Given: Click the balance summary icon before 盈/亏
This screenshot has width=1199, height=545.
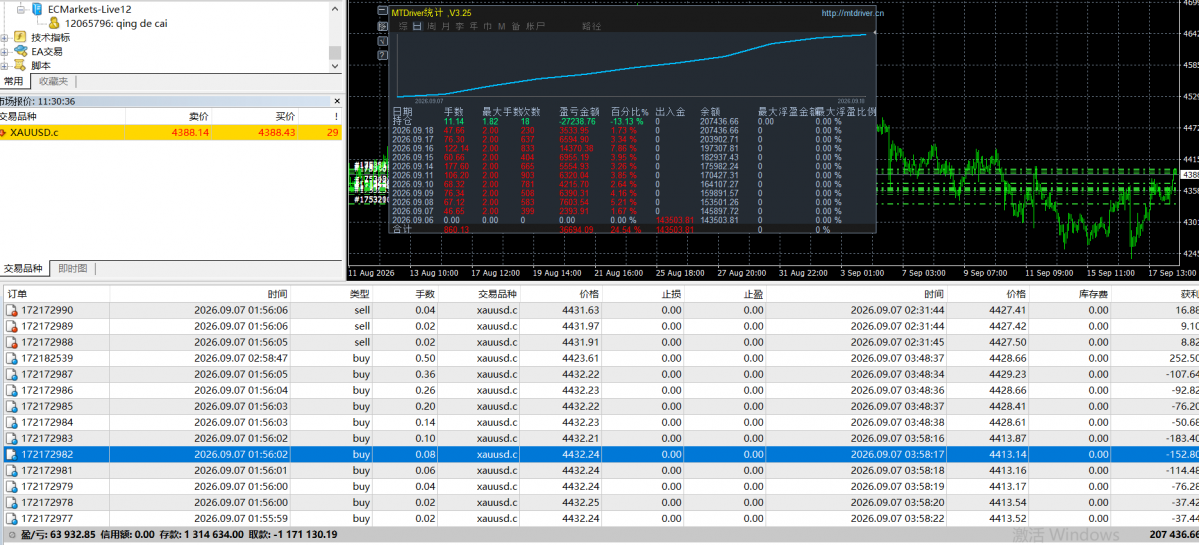Looking at the screenshot, I should pos(11,535).
